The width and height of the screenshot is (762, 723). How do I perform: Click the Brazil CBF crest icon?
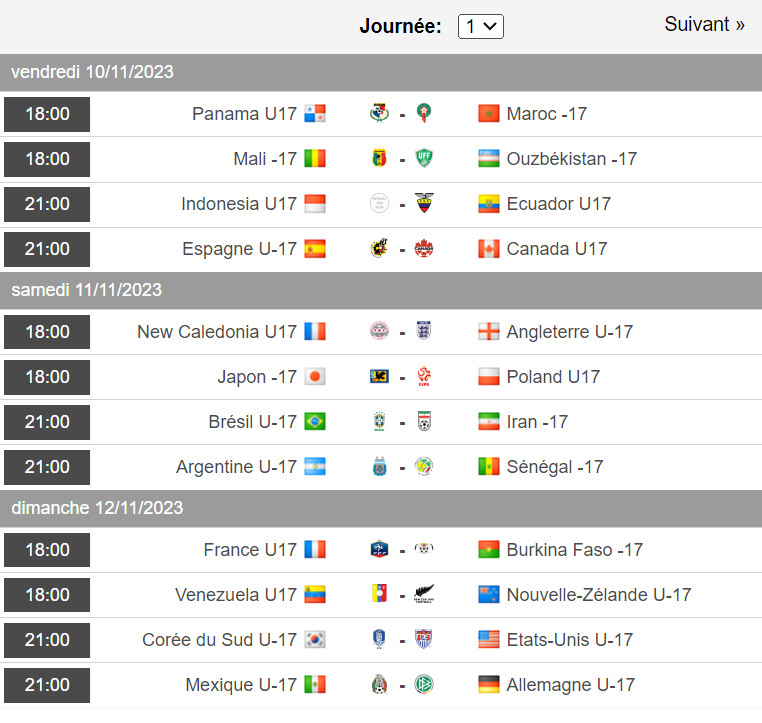[379, 421]
